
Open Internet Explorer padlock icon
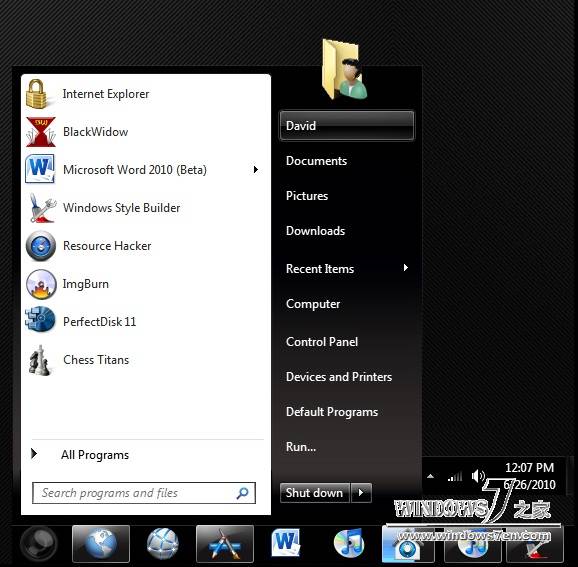pyautogui.click(x=37, y=94)
